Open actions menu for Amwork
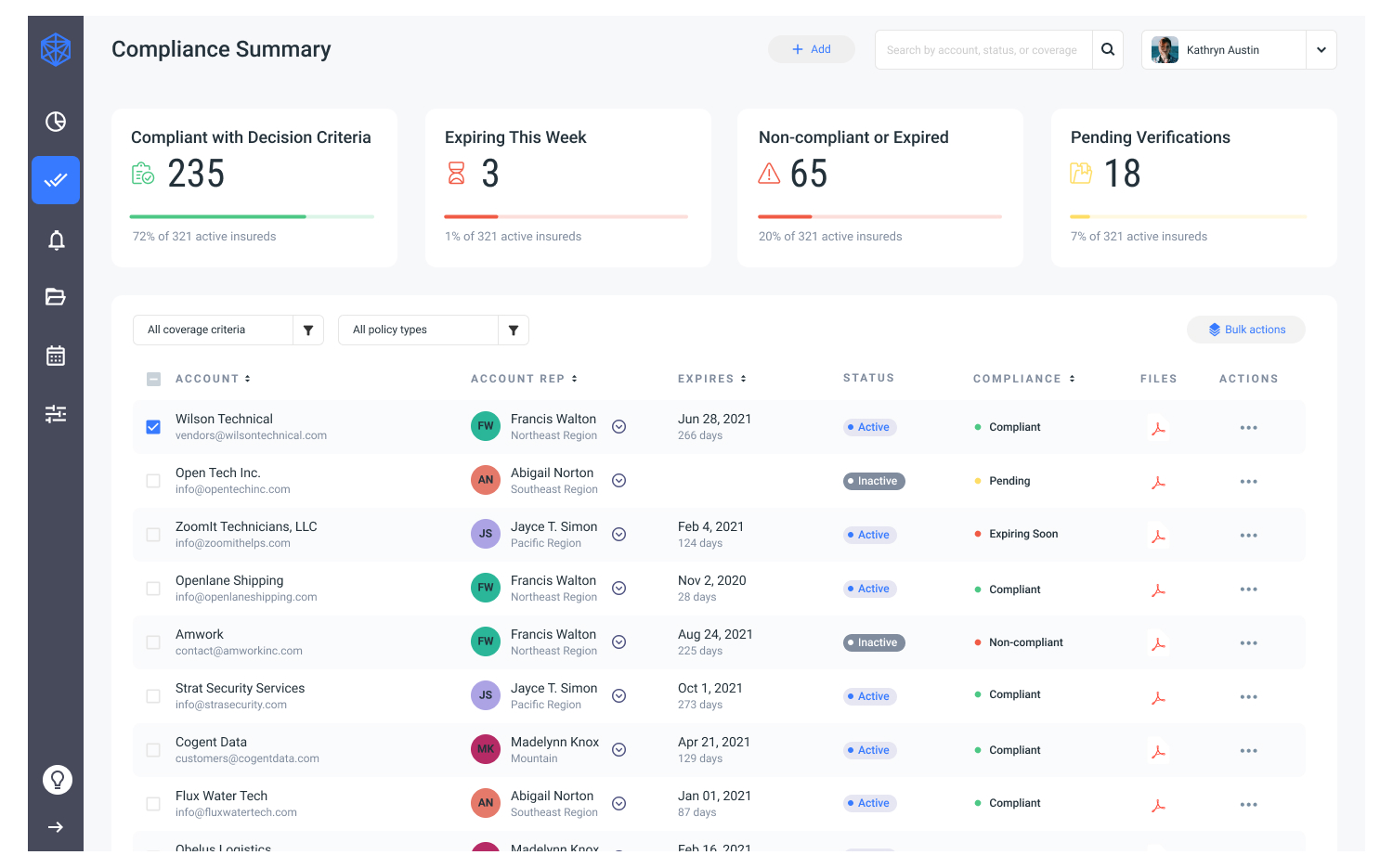Image resolution: width=1393 pixels, height=868 pixels. 1248,643
